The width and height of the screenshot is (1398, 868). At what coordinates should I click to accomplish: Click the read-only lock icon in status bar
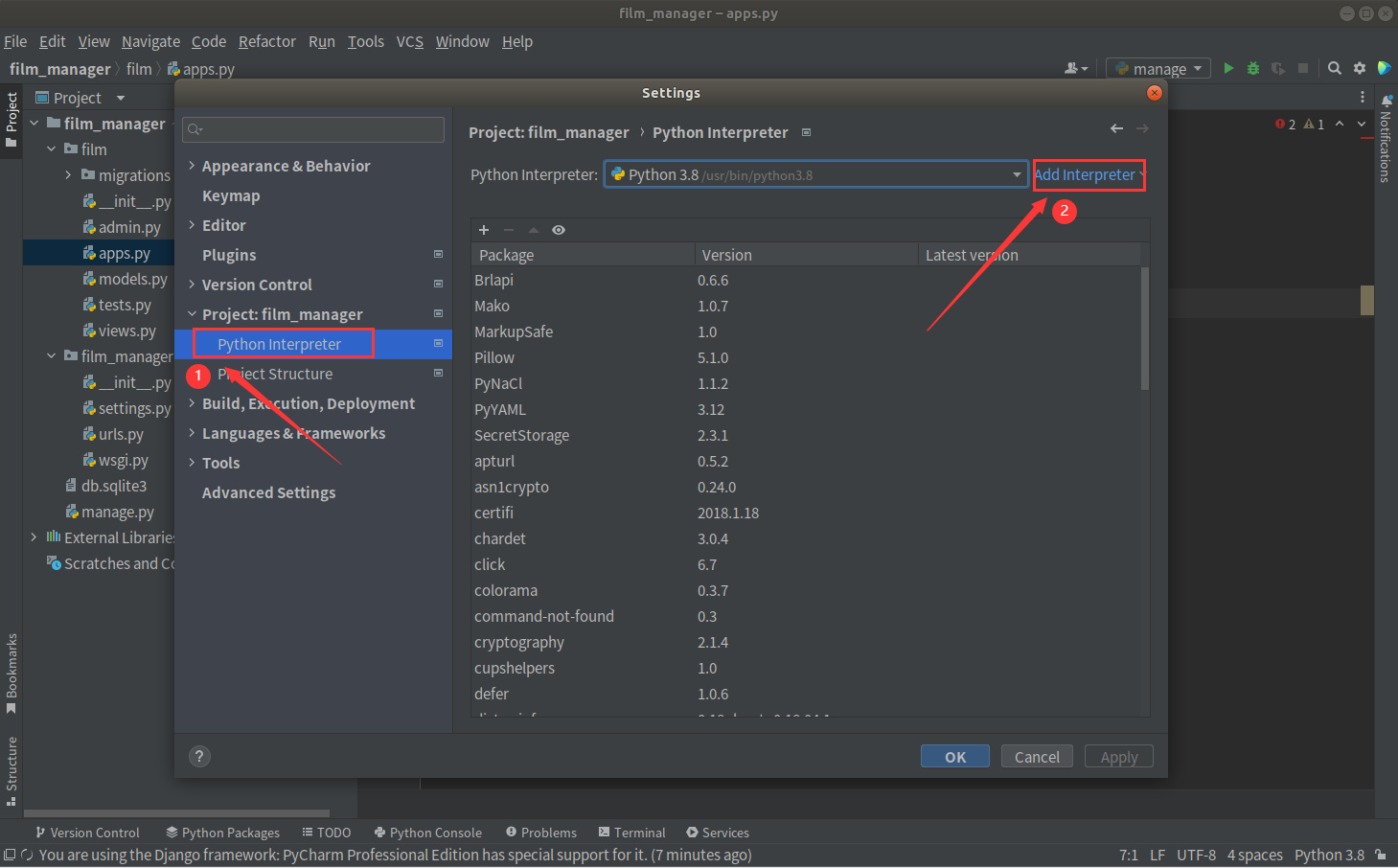tap(1380, 855)
